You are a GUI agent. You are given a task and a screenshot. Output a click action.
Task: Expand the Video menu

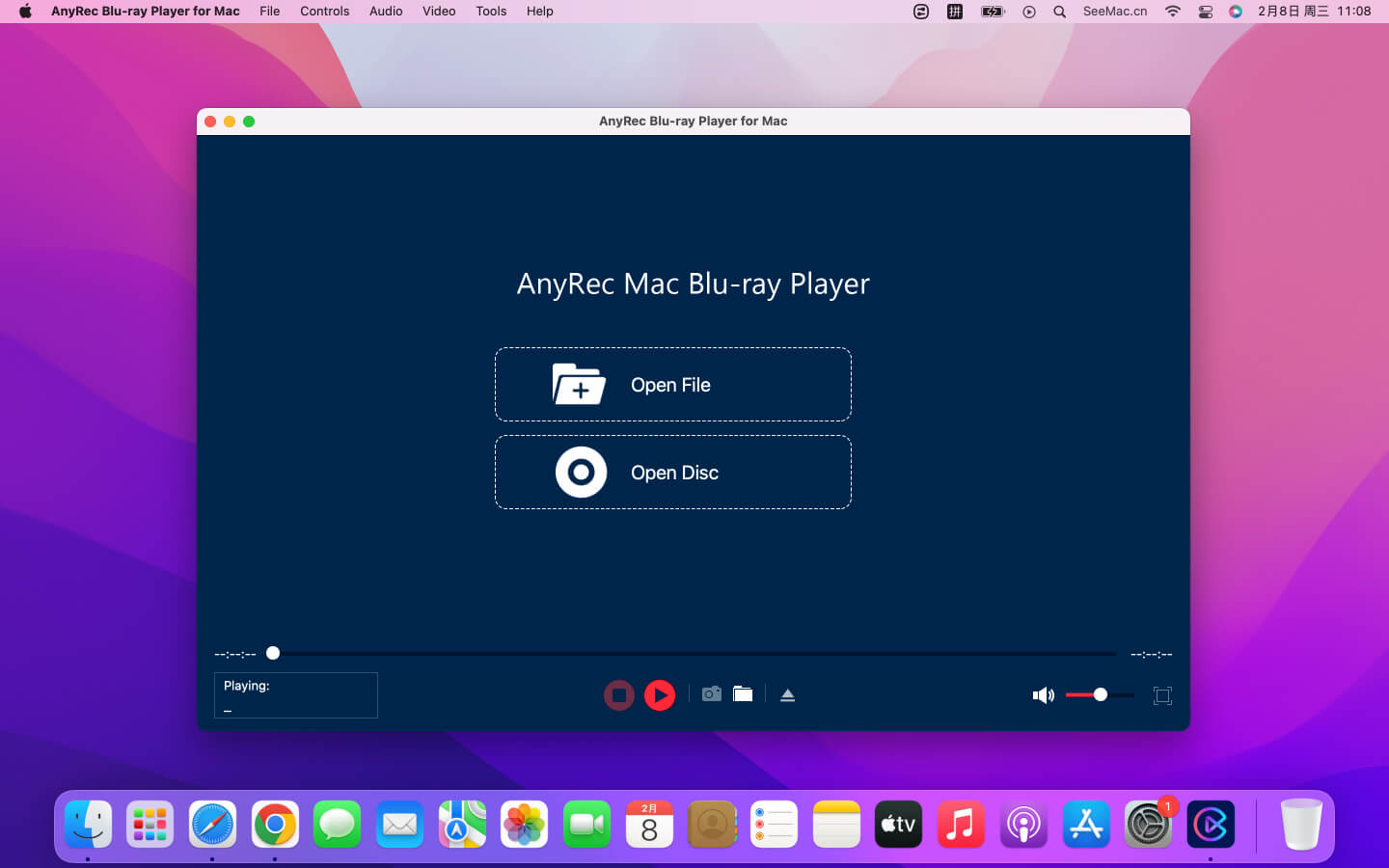[x=439, y=12]
